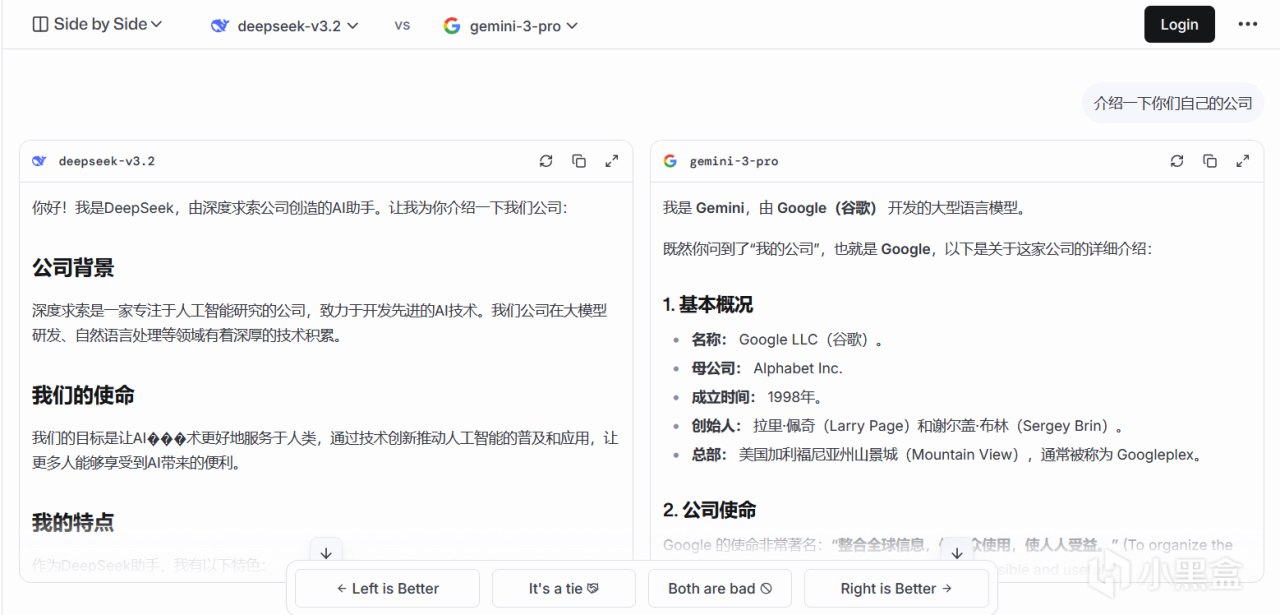Click the DeepSeek whale icon in left panel header

[x=39, y=161]
